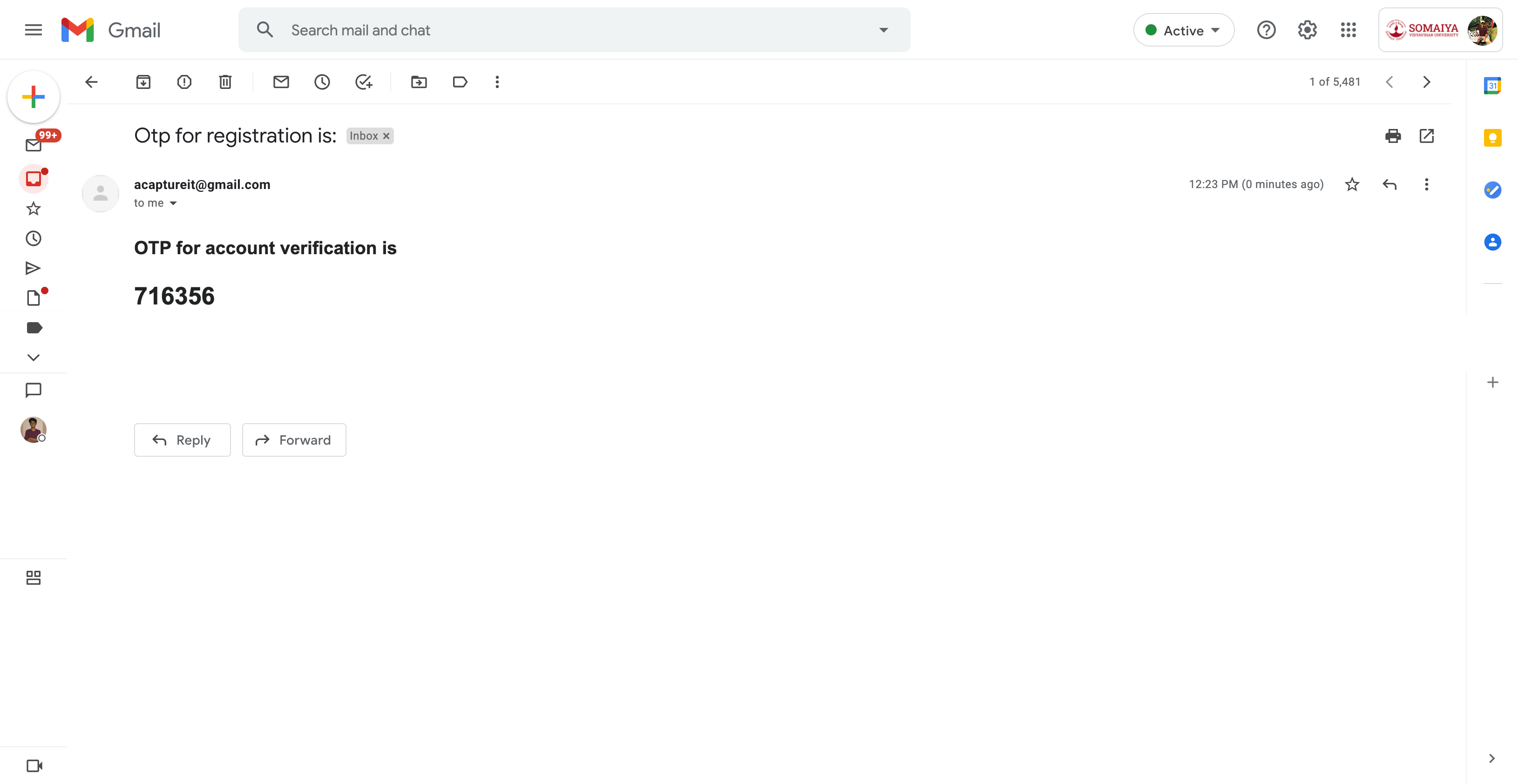Archive this email using the toolbar icon
The image size is (1518, 784).
click(x=143, y=82)
